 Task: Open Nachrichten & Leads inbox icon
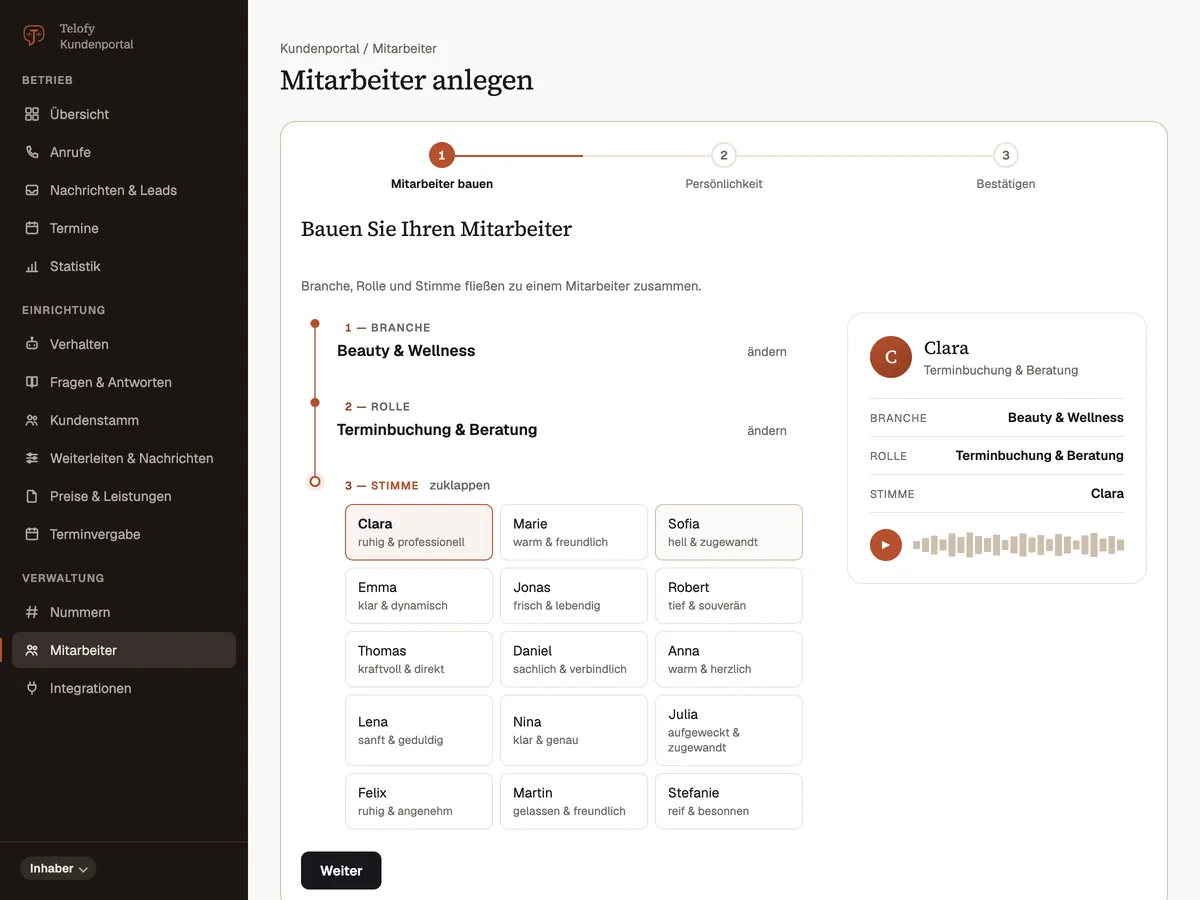click(x=32, y=190)
